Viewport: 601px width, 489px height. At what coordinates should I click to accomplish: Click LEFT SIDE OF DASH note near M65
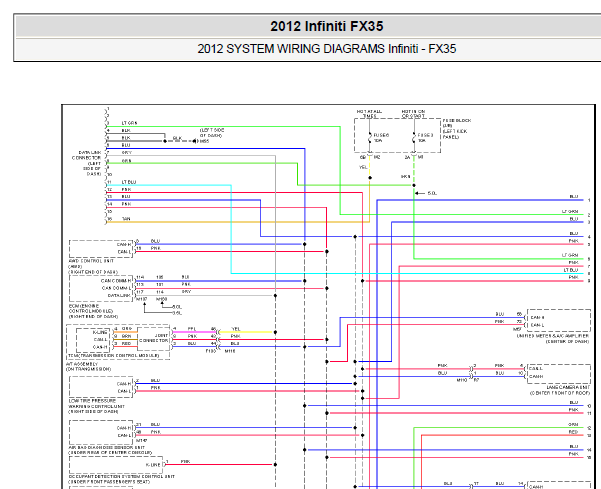(x=212, y=133)
